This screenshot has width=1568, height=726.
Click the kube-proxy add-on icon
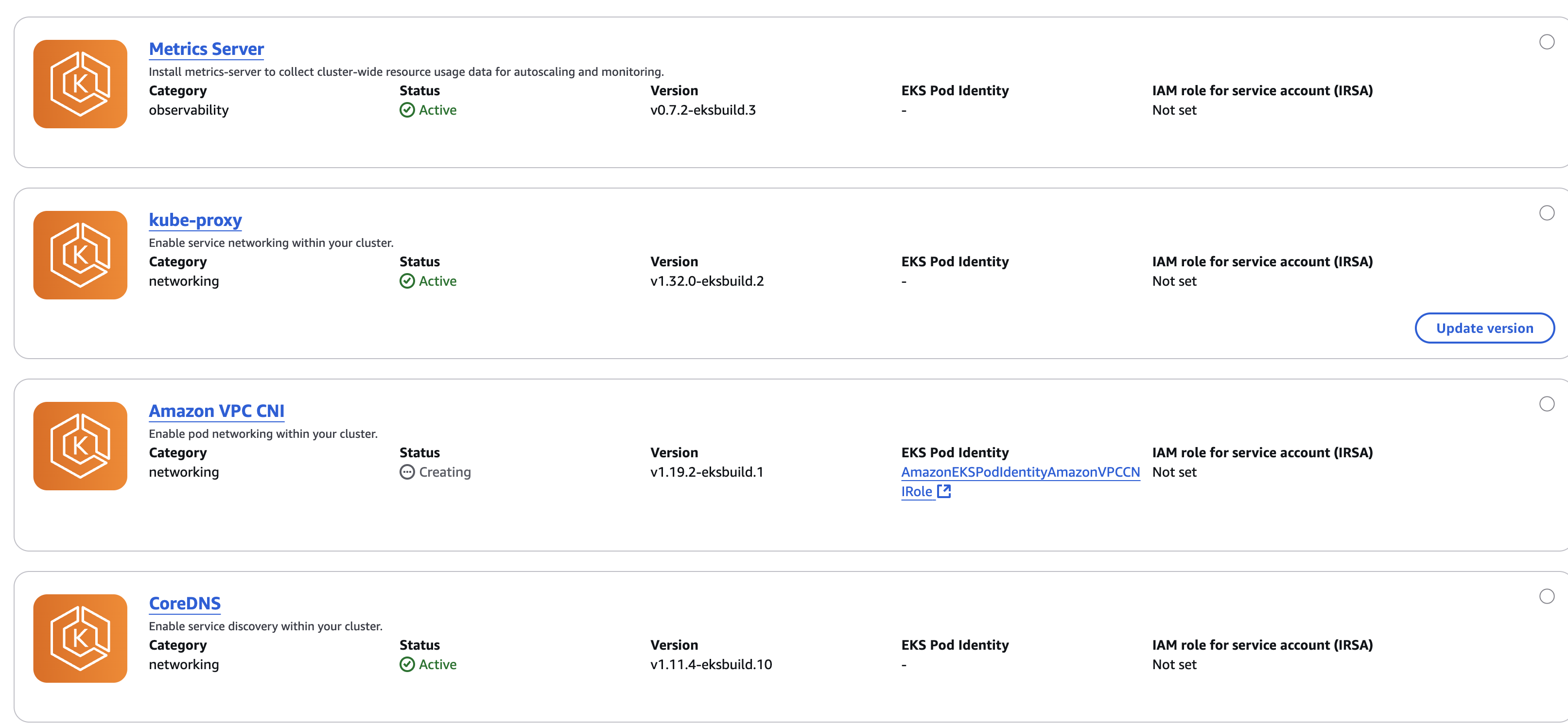coord(80,255)
